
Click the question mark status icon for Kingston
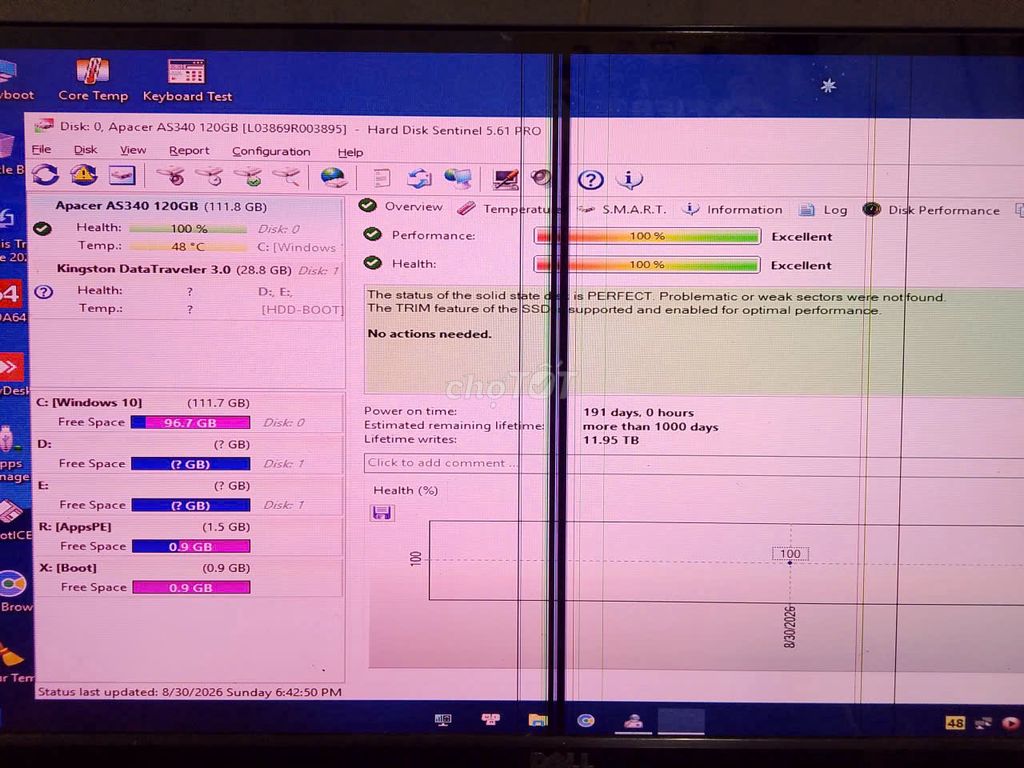pos(44,292)
